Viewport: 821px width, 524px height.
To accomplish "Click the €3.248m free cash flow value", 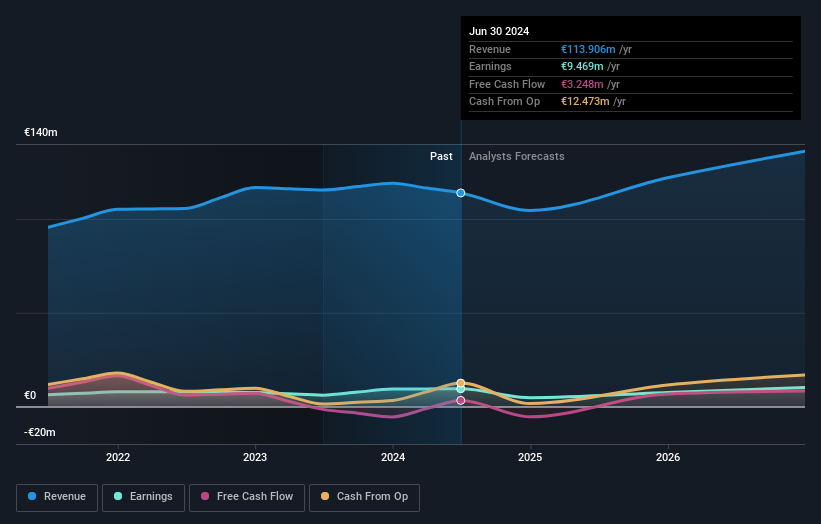I will click(582, 84).
